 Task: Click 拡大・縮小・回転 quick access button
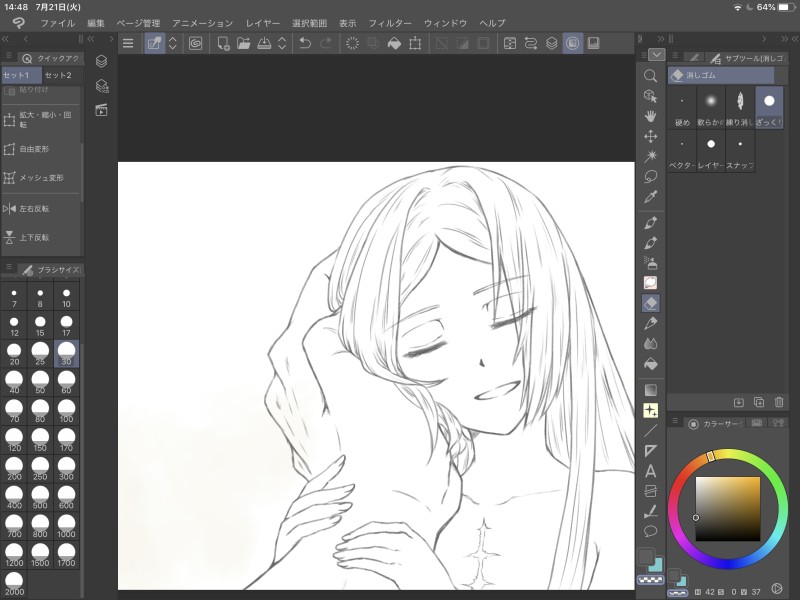point(41,120)
